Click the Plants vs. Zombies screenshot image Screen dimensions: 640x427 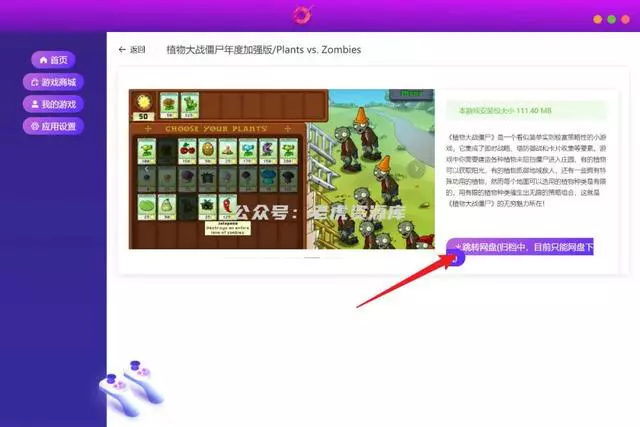click(282, 169)
